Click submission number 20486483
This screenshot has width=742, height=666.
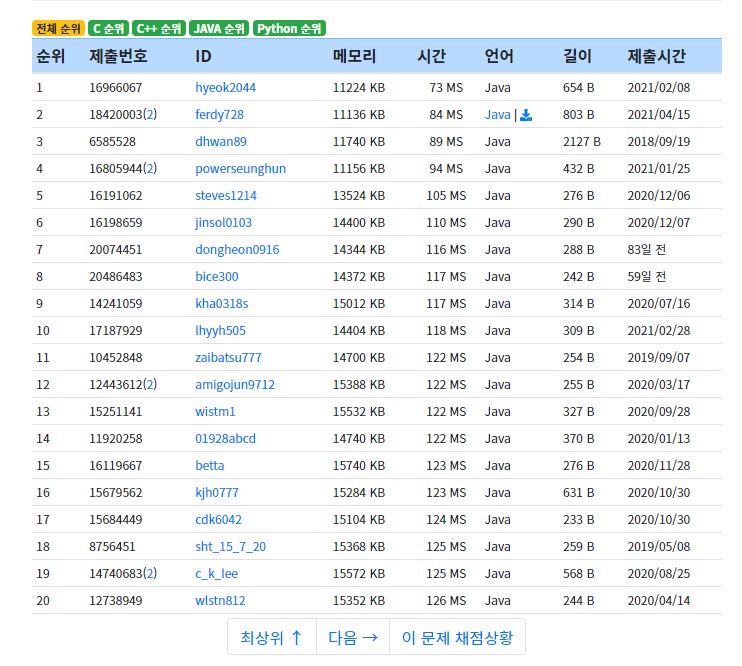(115, 277)
